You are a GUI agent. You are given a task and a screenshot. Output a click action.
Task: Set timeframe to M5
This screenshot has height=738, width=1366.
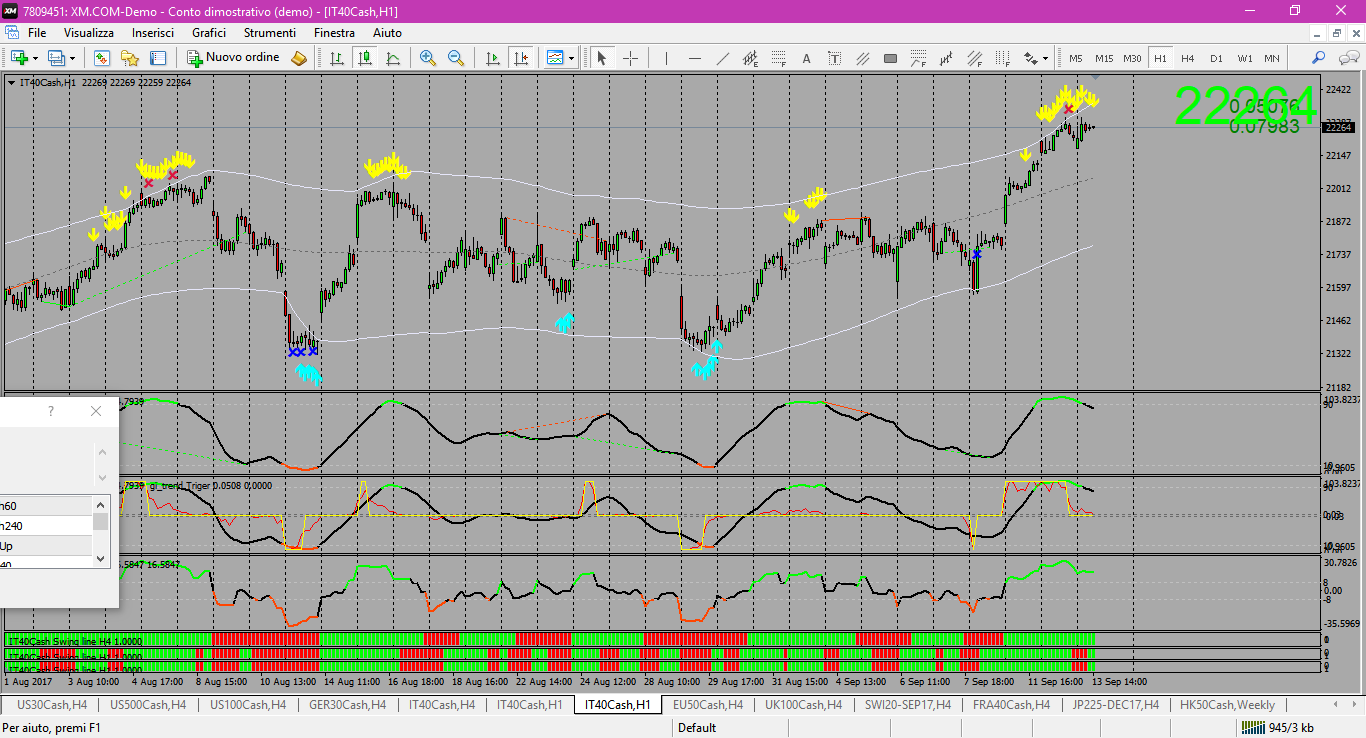pos(1076,58)
